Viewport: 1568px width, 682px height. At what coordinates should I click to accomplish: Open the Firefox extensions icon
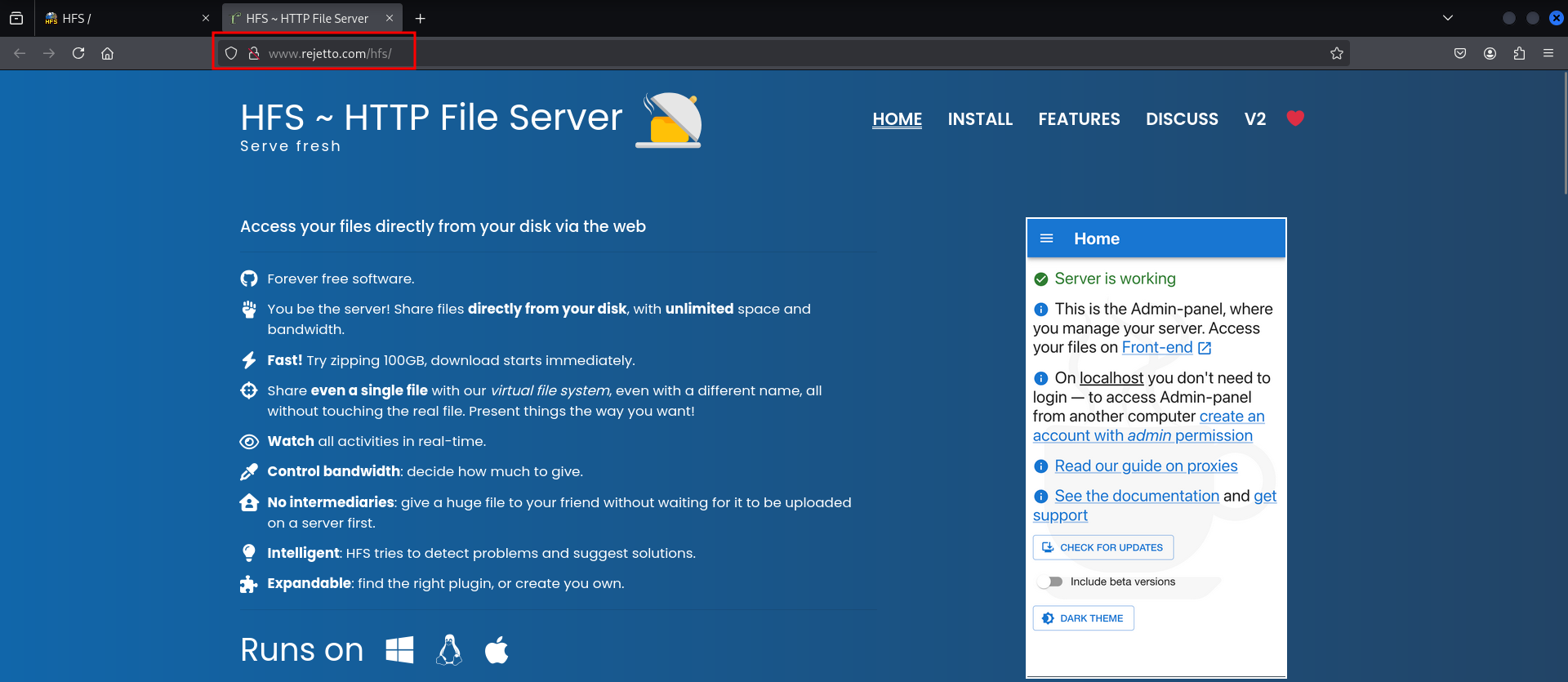[x=1519, y=53]
